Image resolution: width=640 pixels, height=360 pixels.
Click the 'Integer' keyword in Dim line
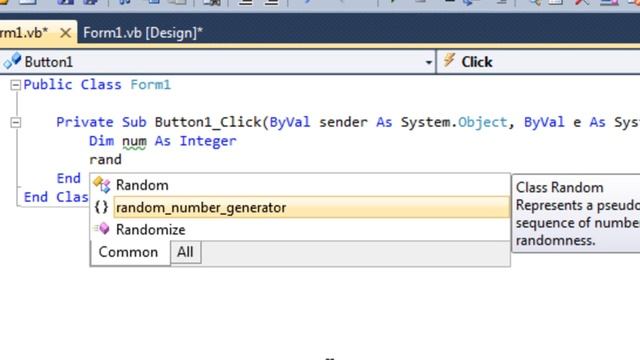pyautogui.click(x=208, y=141)
